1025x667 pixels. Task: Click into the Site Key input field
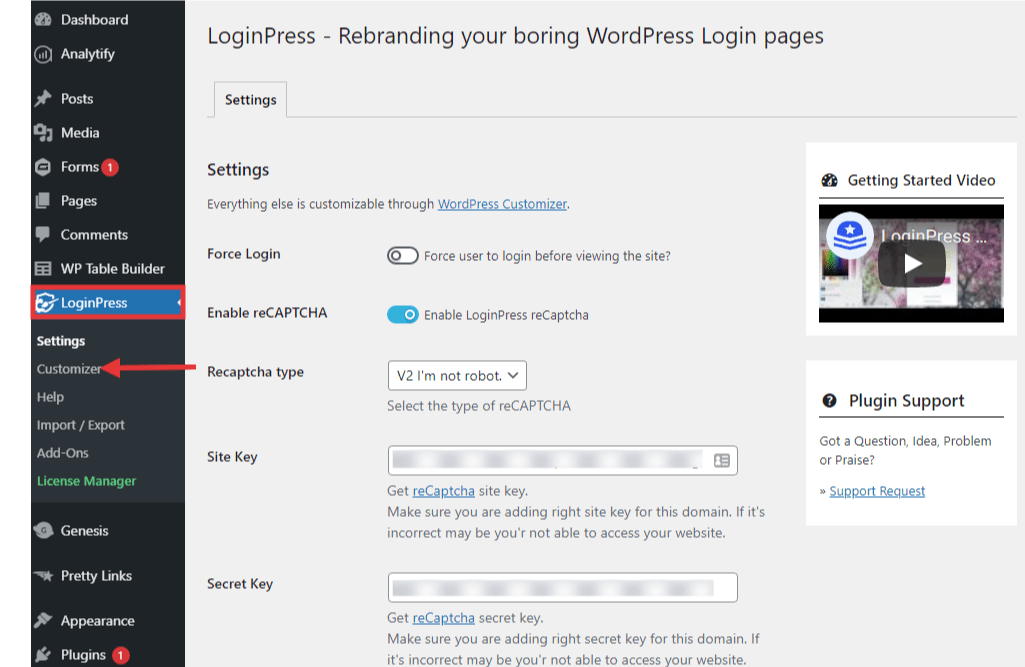tap(562, 460)
